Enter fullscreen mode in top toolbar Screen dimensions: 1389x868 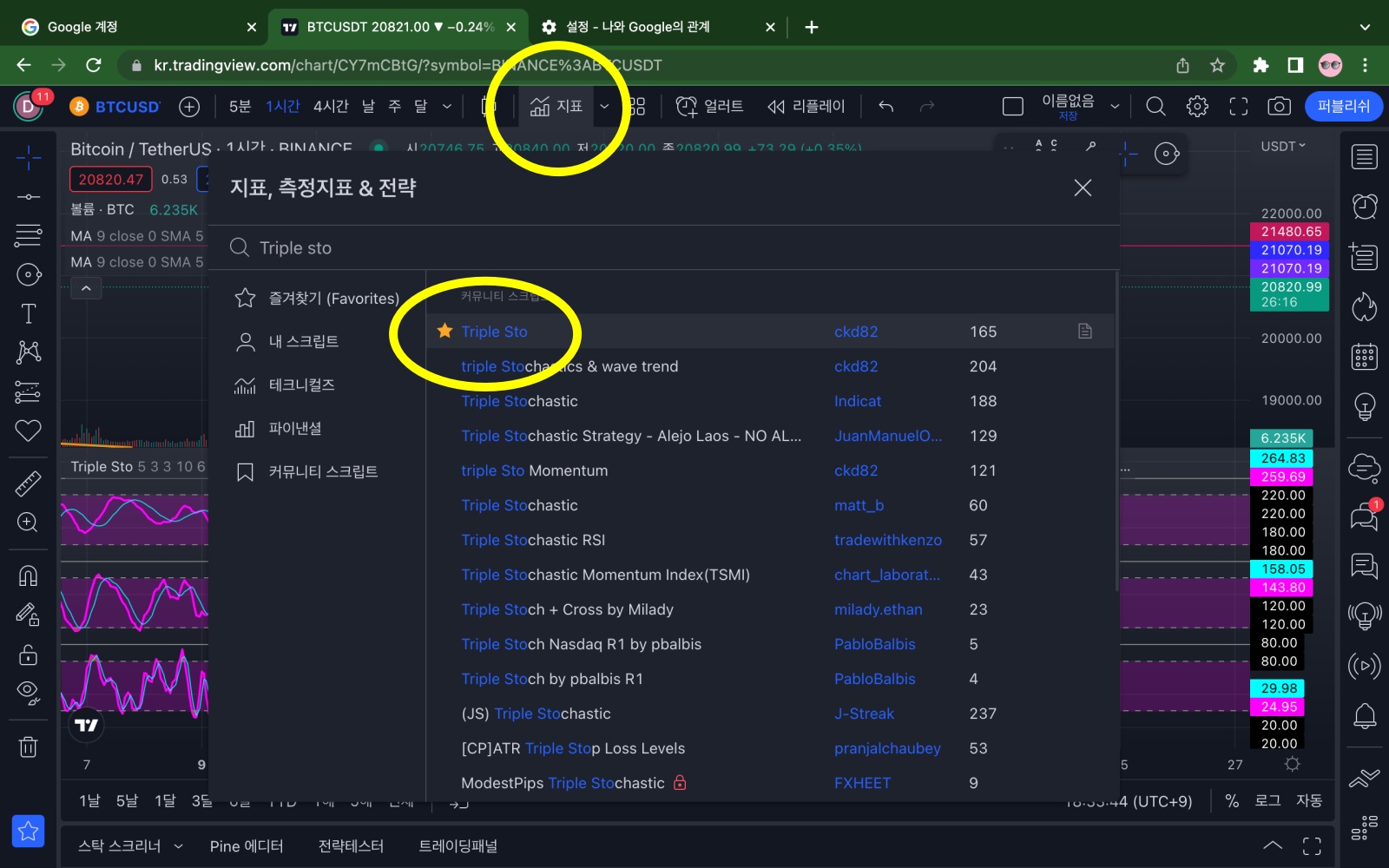click(1238, 106)
